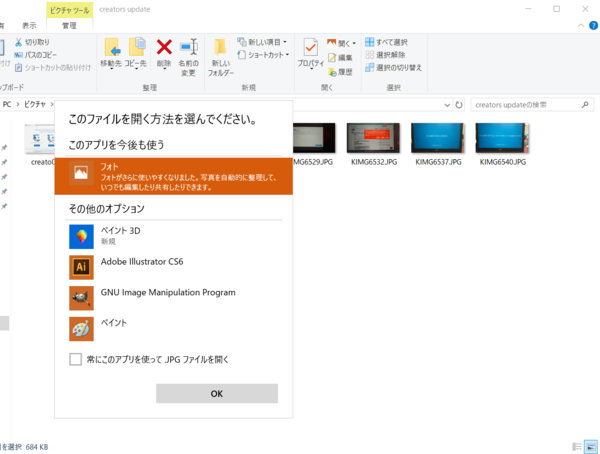
Task: Select the KIMG6540.JPG thumbnail
Action: [x=502, y=138]
